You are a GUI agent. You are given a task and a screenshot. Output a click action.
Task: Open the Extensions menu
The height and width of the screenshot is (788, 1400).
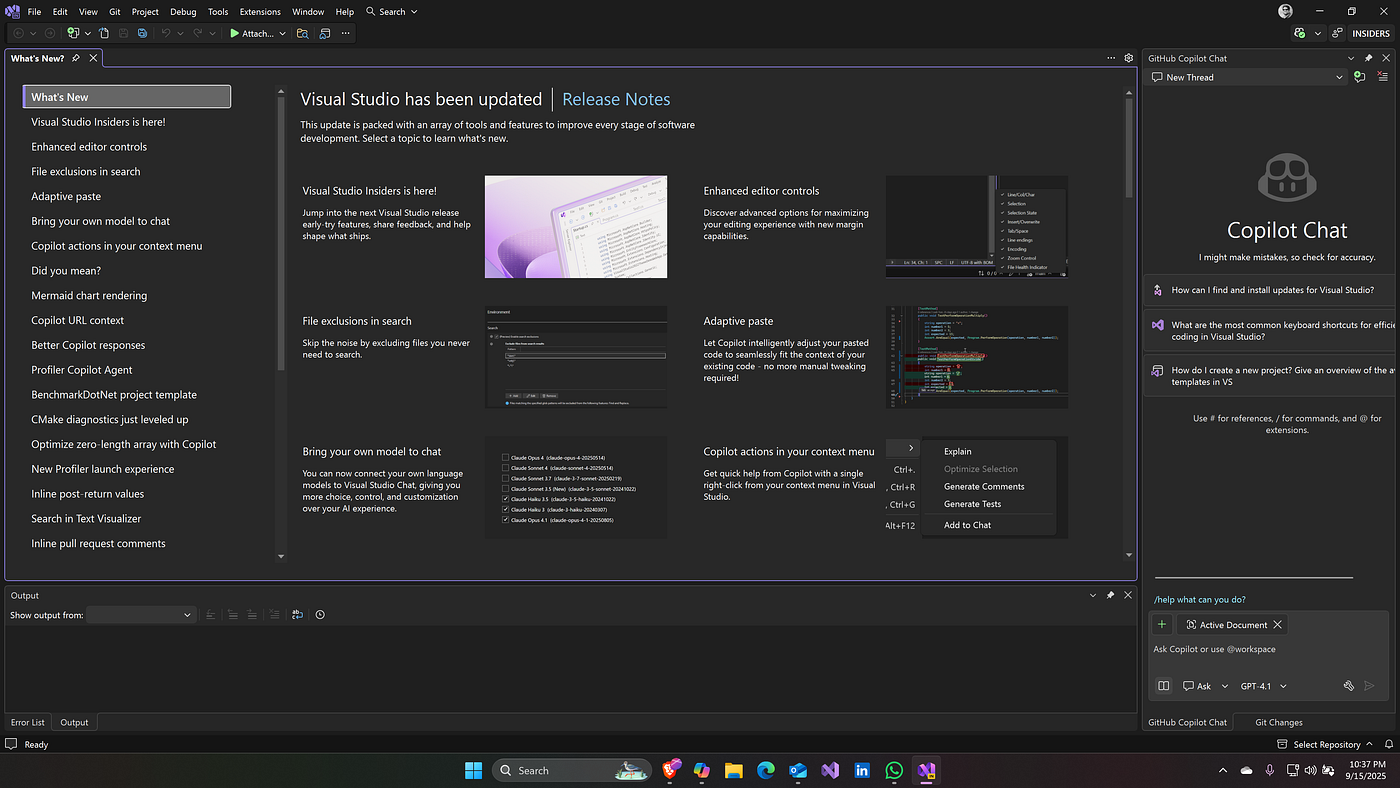[260, 12]
